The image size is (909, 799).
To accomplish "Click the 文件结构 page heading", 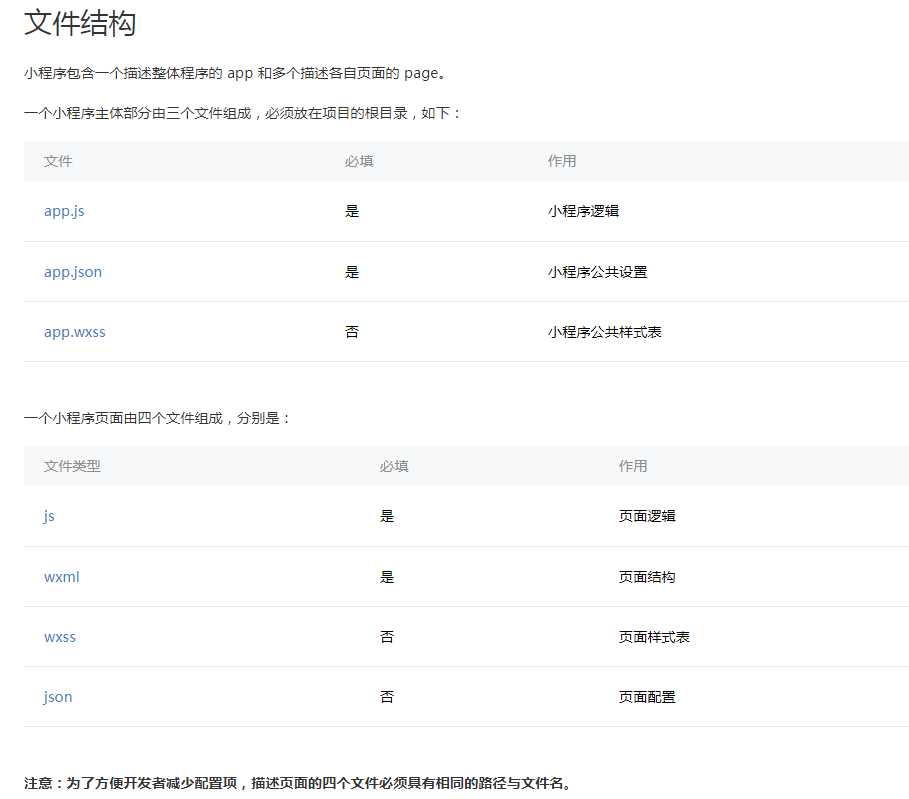I will (x=80, y=23).
